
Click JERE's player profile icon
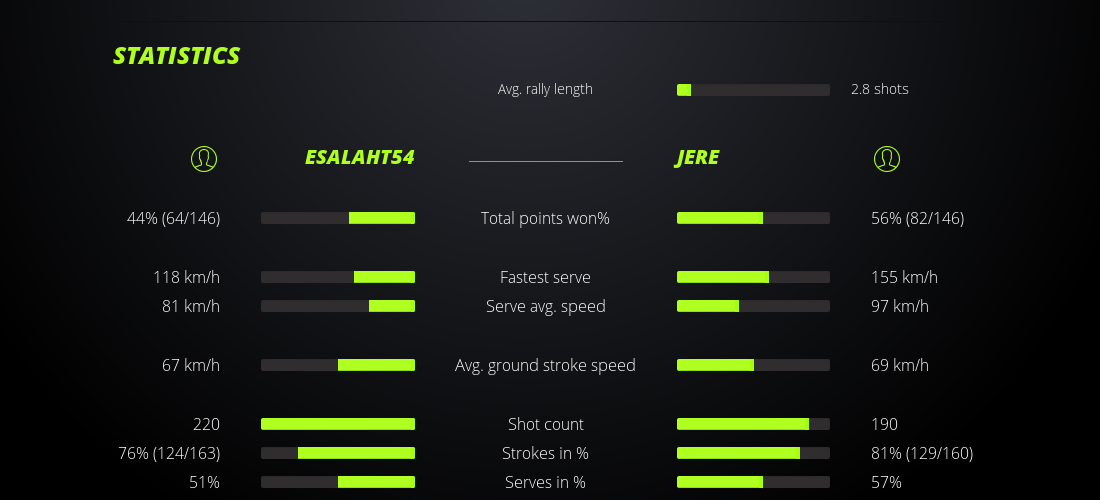[x=886, y=158]
